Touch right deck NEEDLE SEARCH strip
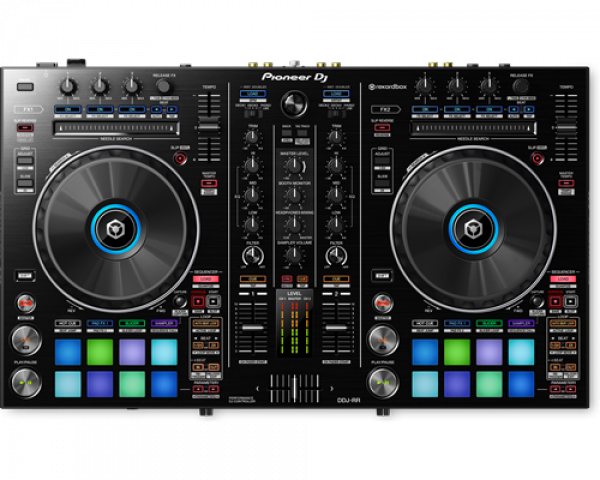Image resolution: width=600 pixels, height=480 pixels. 473,128
